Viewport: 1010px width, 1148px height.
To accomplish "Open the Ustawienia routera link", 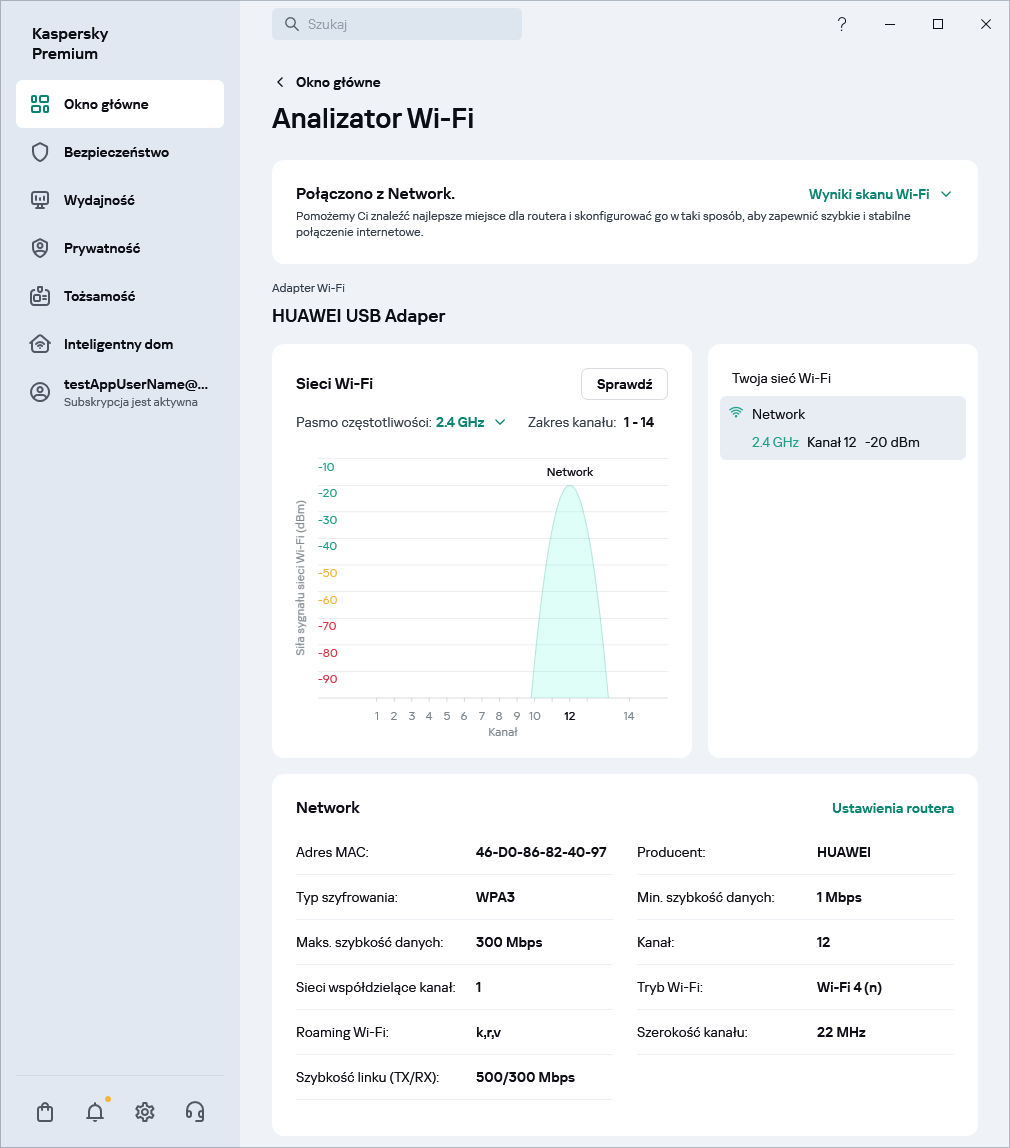I will tap(892, 808).
